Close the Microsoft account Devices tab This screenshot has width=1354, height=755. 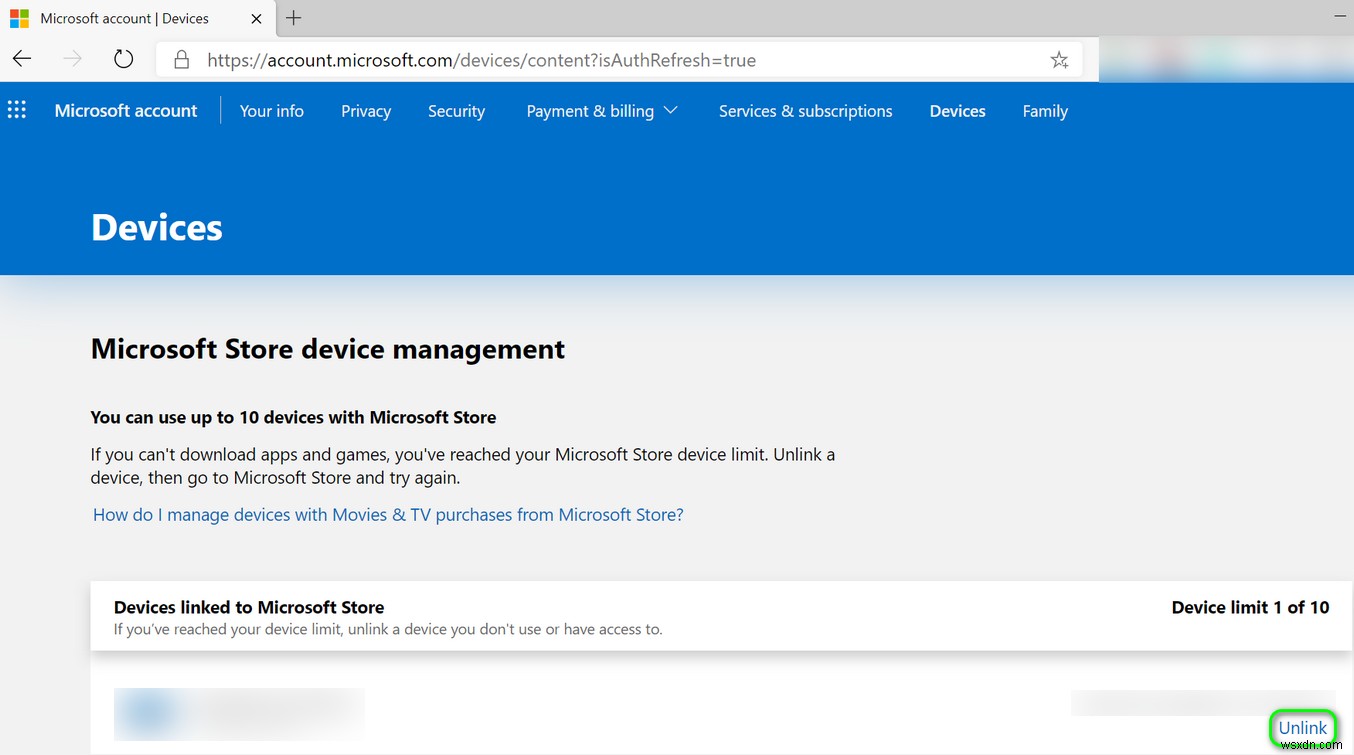(x=256, y=18)
